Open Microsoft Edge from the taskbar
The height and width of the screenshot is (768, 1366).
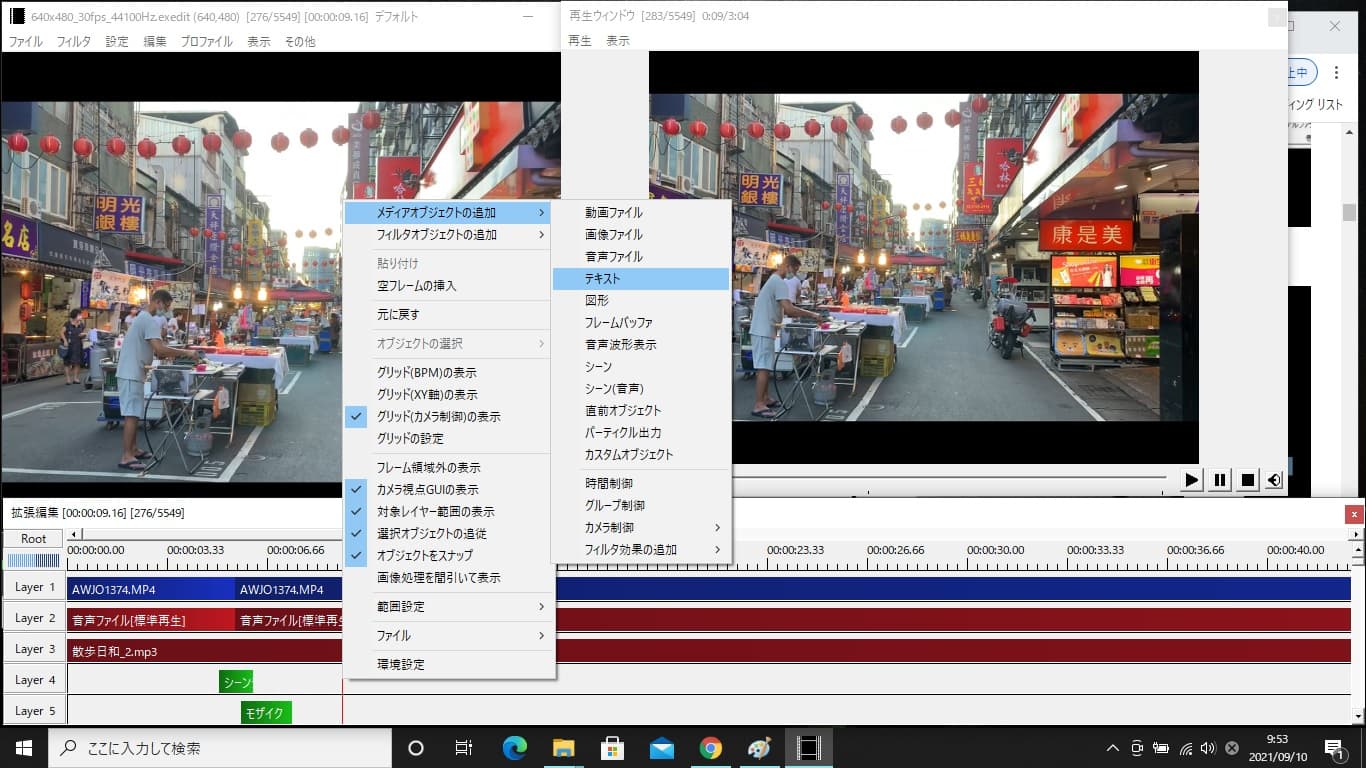[515, 748]
